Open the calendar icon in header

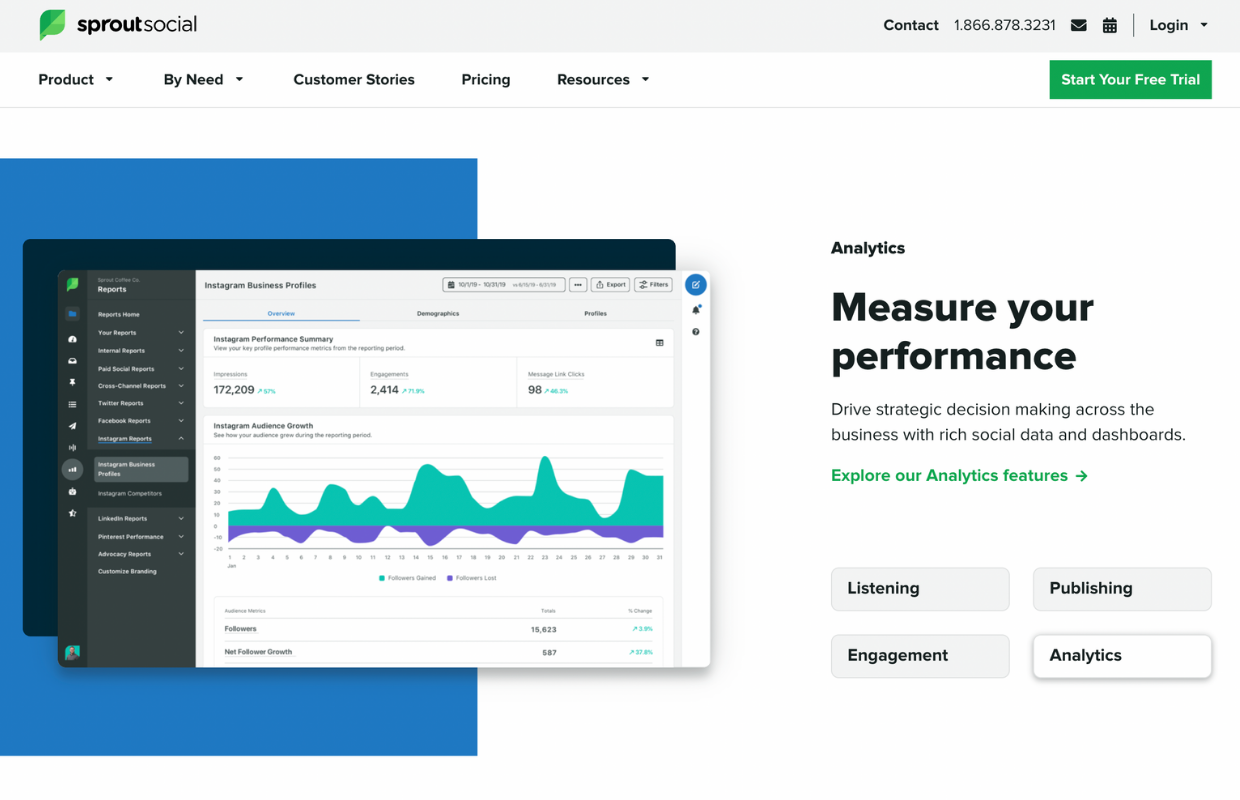coord(1109,25)
